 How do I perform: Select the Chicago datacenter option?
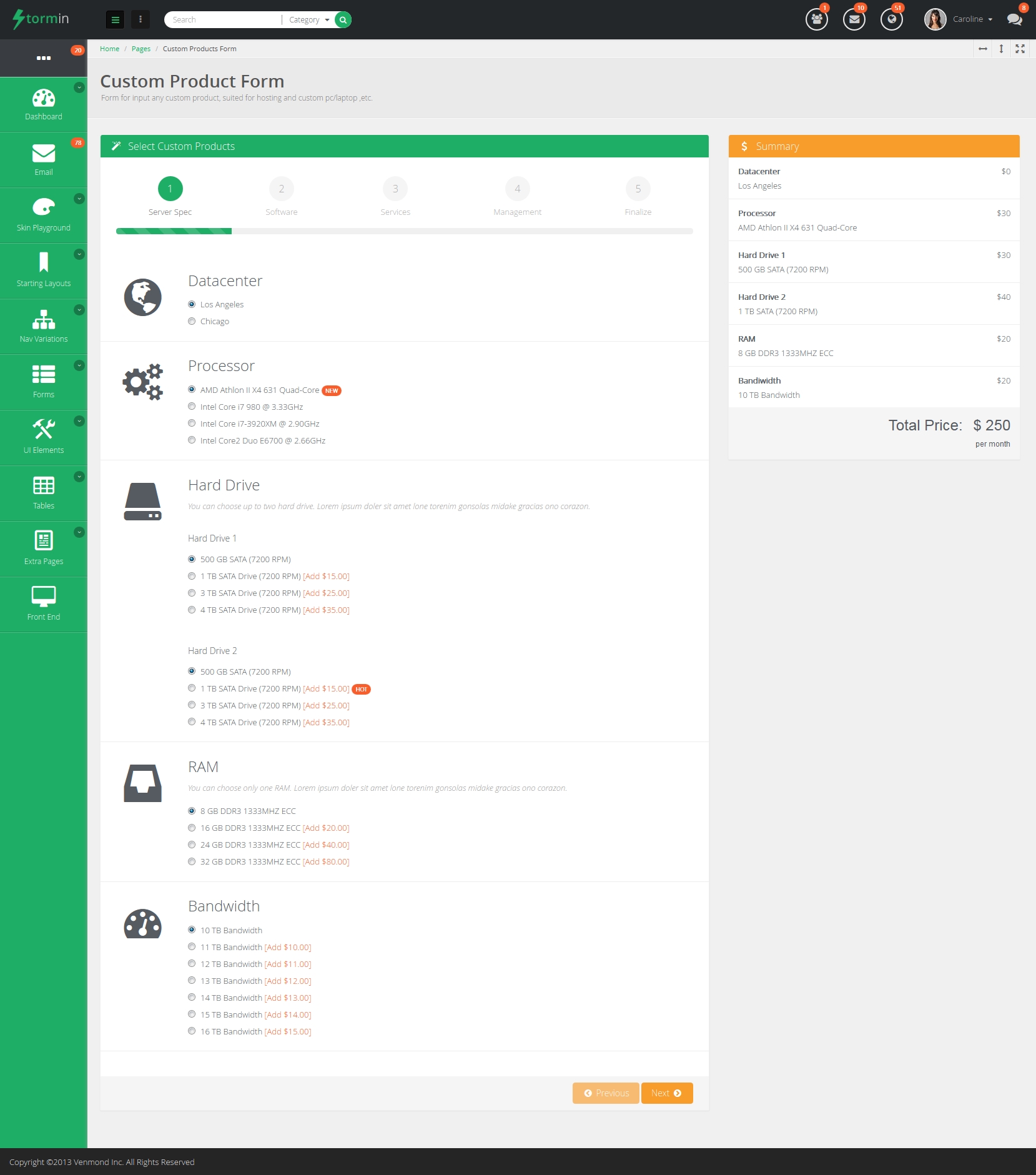(x=192, y=322)
